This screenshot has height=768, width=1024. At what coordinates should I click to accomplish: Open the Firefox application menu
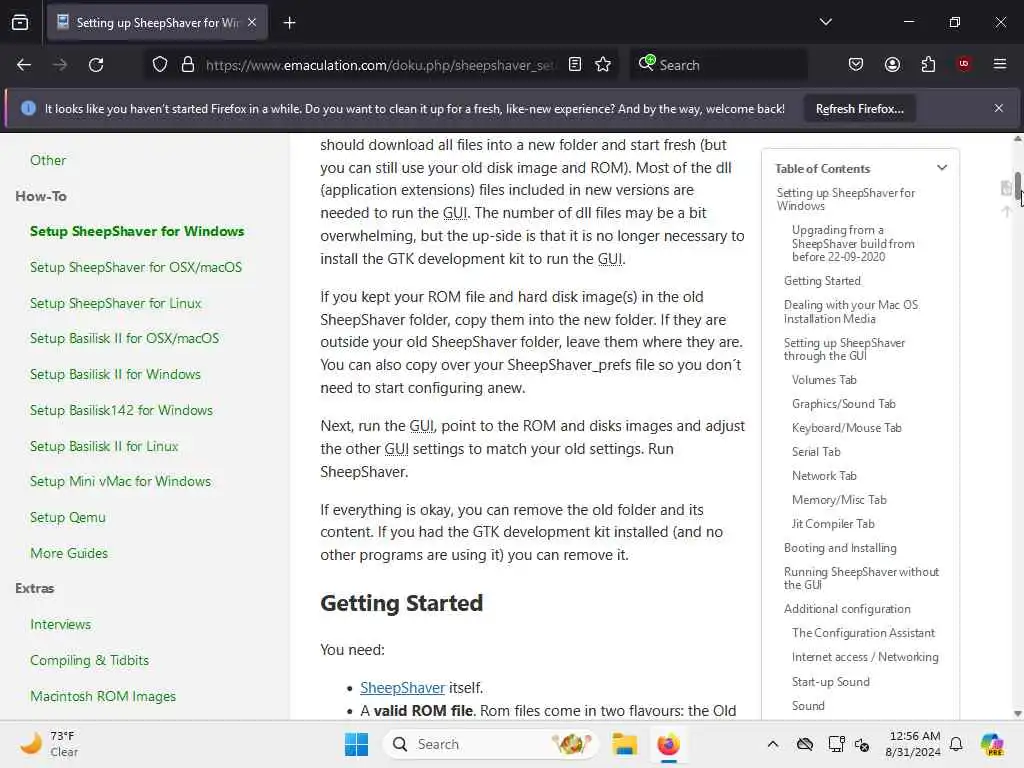point(1000,64)
